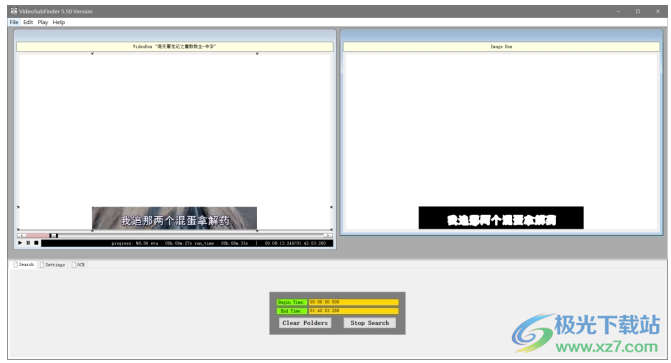Click the extracted subtitle image in Image Box

tap(501, 218)
